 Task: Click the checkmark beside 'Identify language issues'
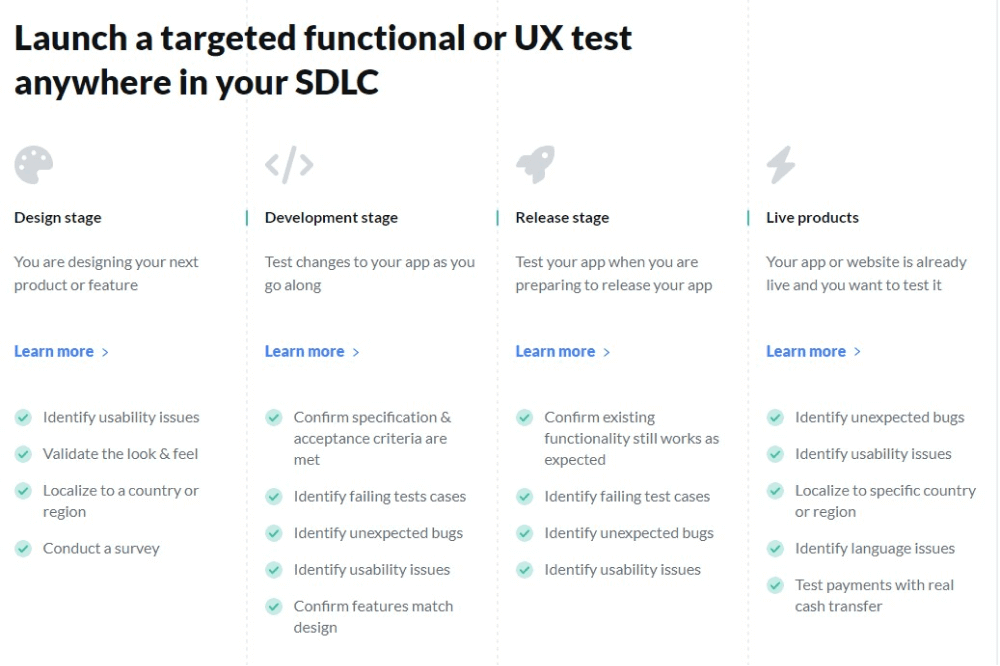point(775,548)
